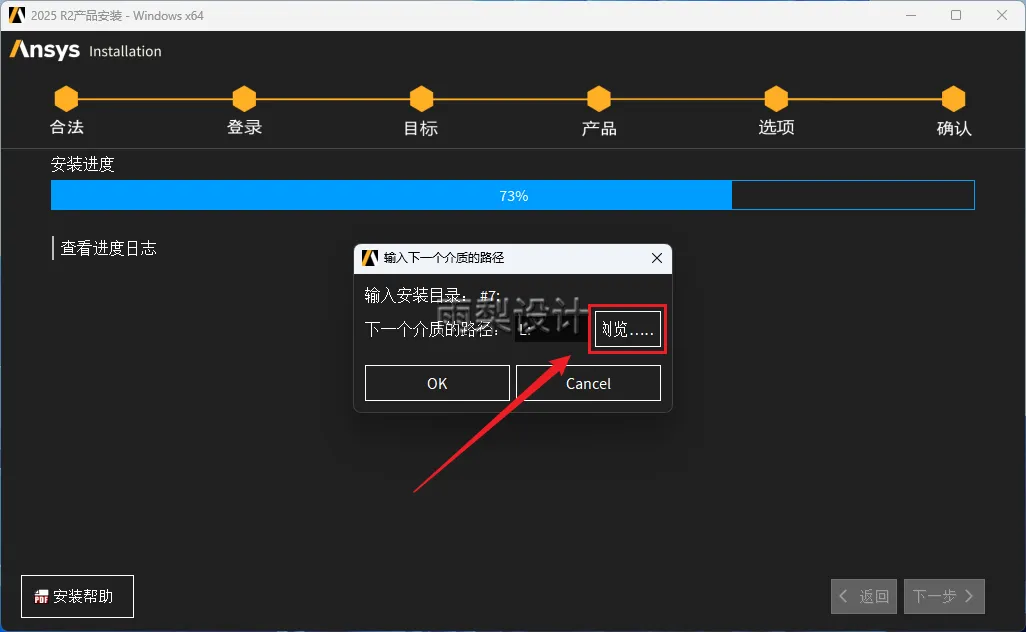The height and width of the screenshot is (632, 1026).
Task: Select the 产品 step hexagon
Action: [599, 99]
